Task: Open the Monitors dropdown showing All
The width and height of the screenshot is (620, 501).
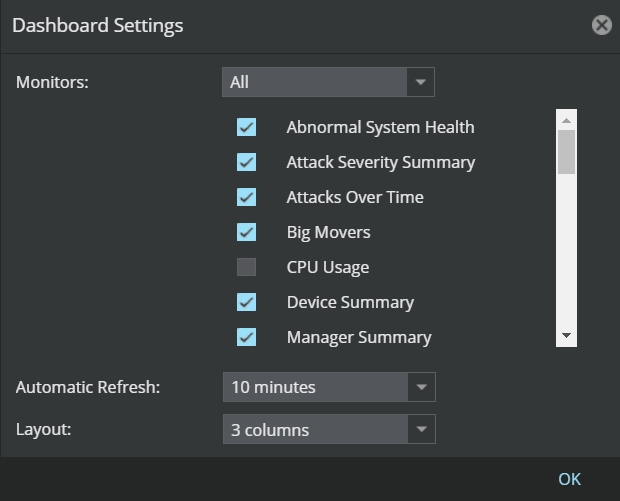Action: pos(328,82)
